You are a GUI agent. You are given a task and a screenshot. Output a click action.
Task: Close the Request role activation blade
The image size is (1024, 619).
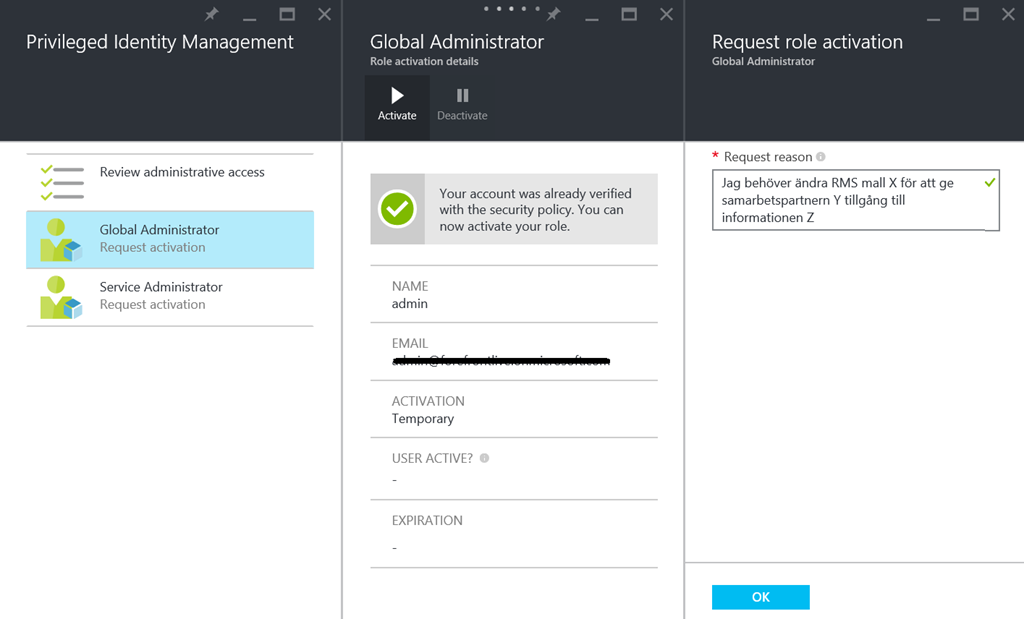(x=1007, y=15)
